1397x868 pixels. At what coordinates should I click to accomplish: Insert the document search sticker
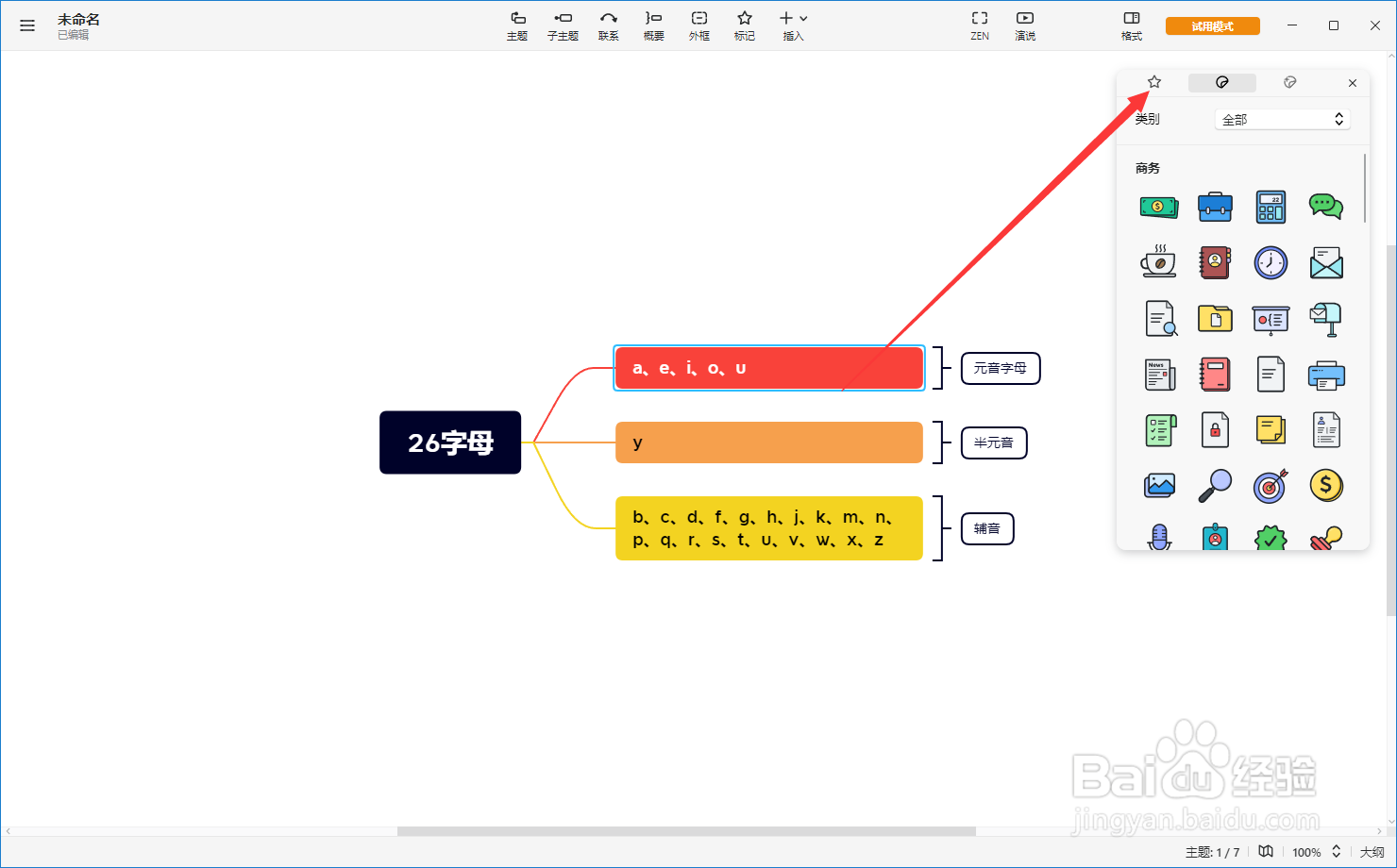pos(1161,318)
